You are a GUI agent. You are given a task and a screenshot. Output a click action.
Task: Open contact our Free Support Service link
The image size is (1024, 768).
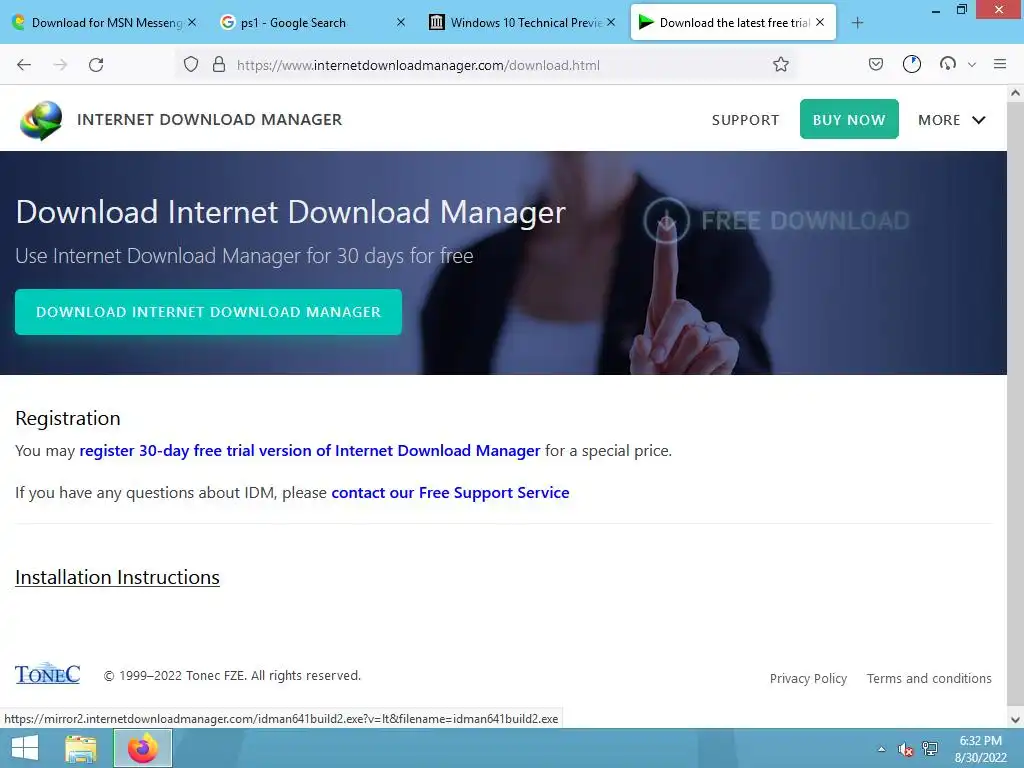point(450,492)
